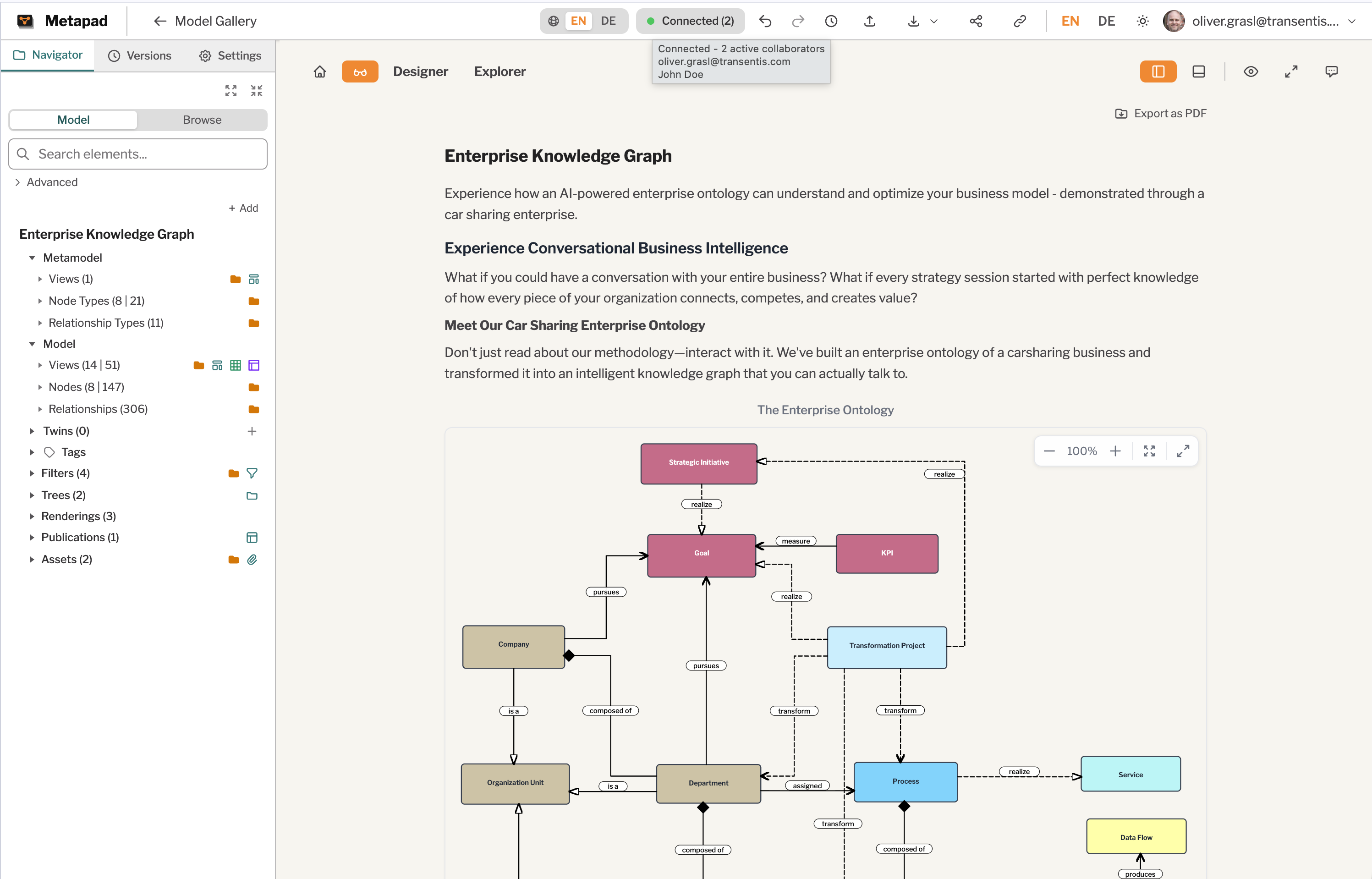Collapse all navigator tree items icon
The image size is (1372, 879).
coord(256,91)
